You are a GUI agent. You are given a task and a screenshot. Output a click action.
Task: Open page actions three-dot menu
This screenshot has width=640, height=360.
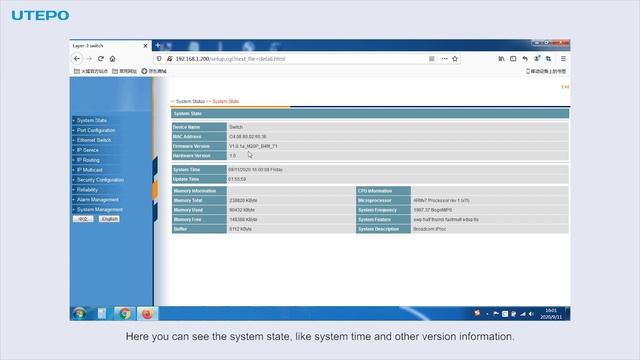click(x=444, y=59)
